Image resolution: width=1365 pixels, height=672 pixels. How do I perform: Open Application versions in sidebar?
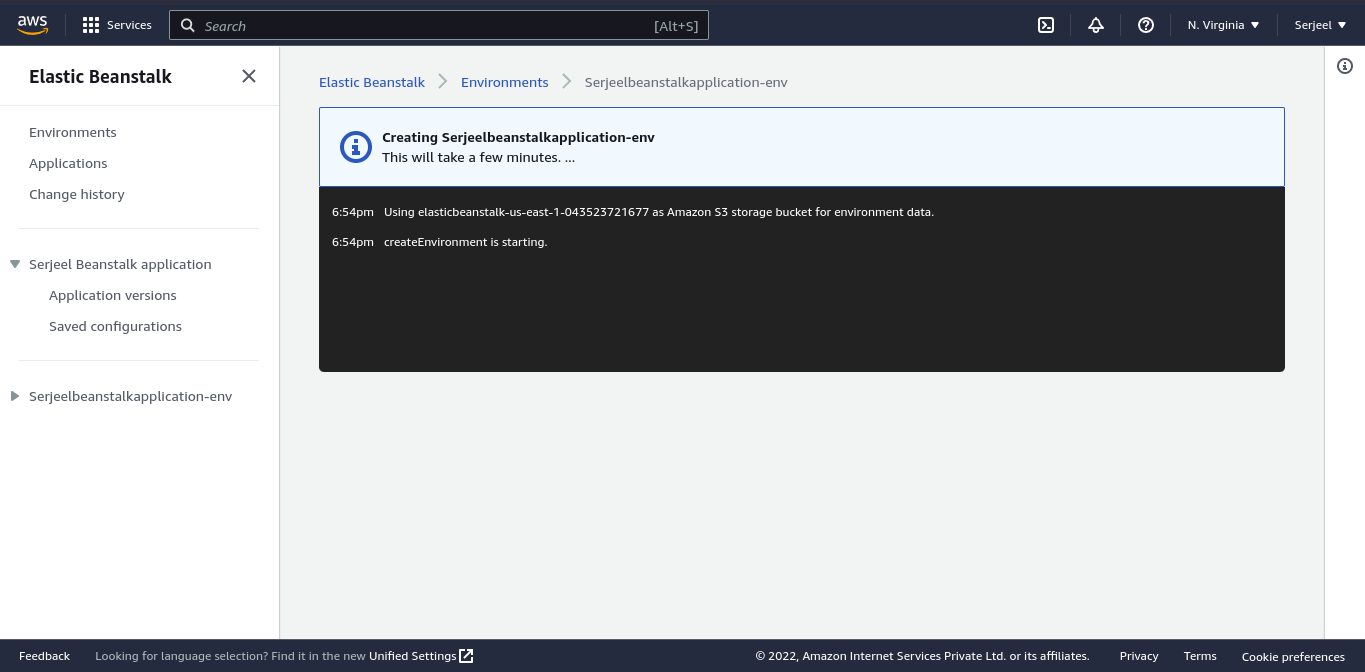click(x=113, y=295)
